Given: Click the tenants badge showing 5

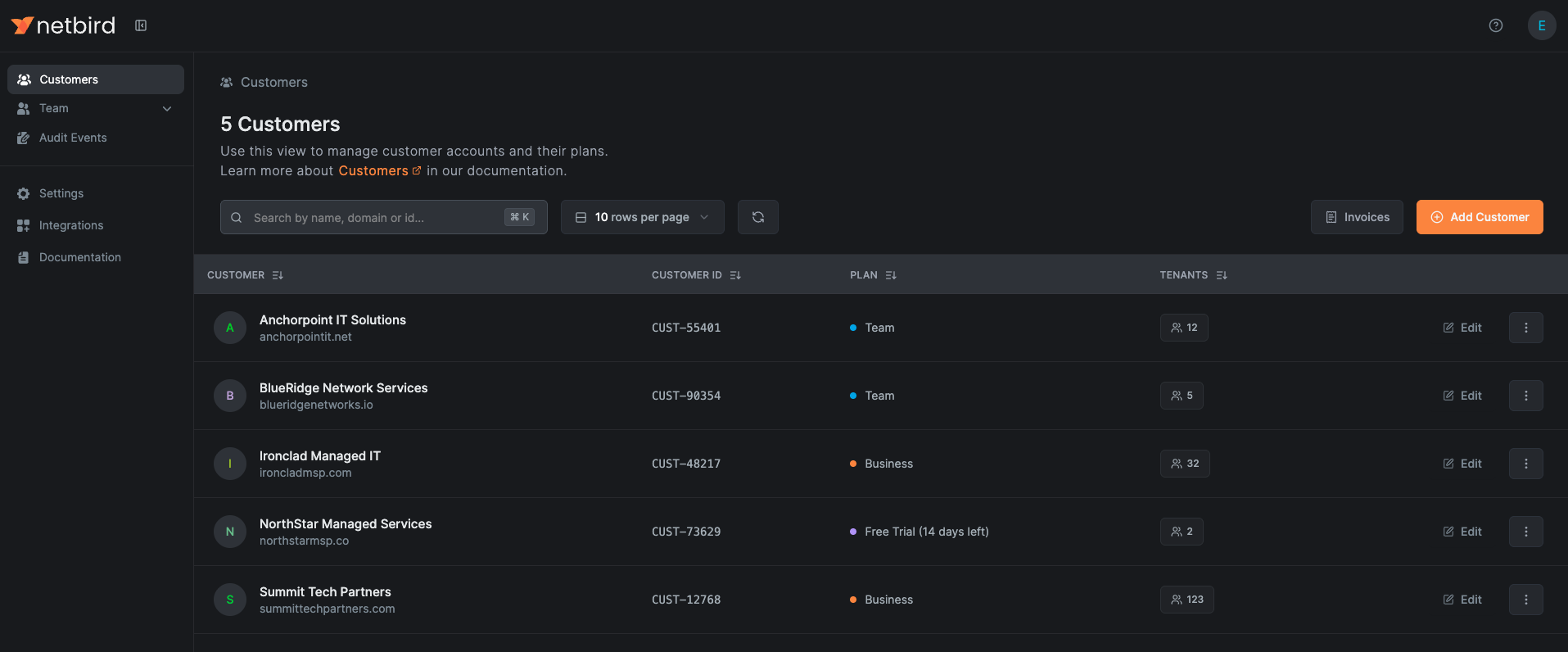Looking at the screenshot, I should pyautogui.click(x=1182, y=396).
